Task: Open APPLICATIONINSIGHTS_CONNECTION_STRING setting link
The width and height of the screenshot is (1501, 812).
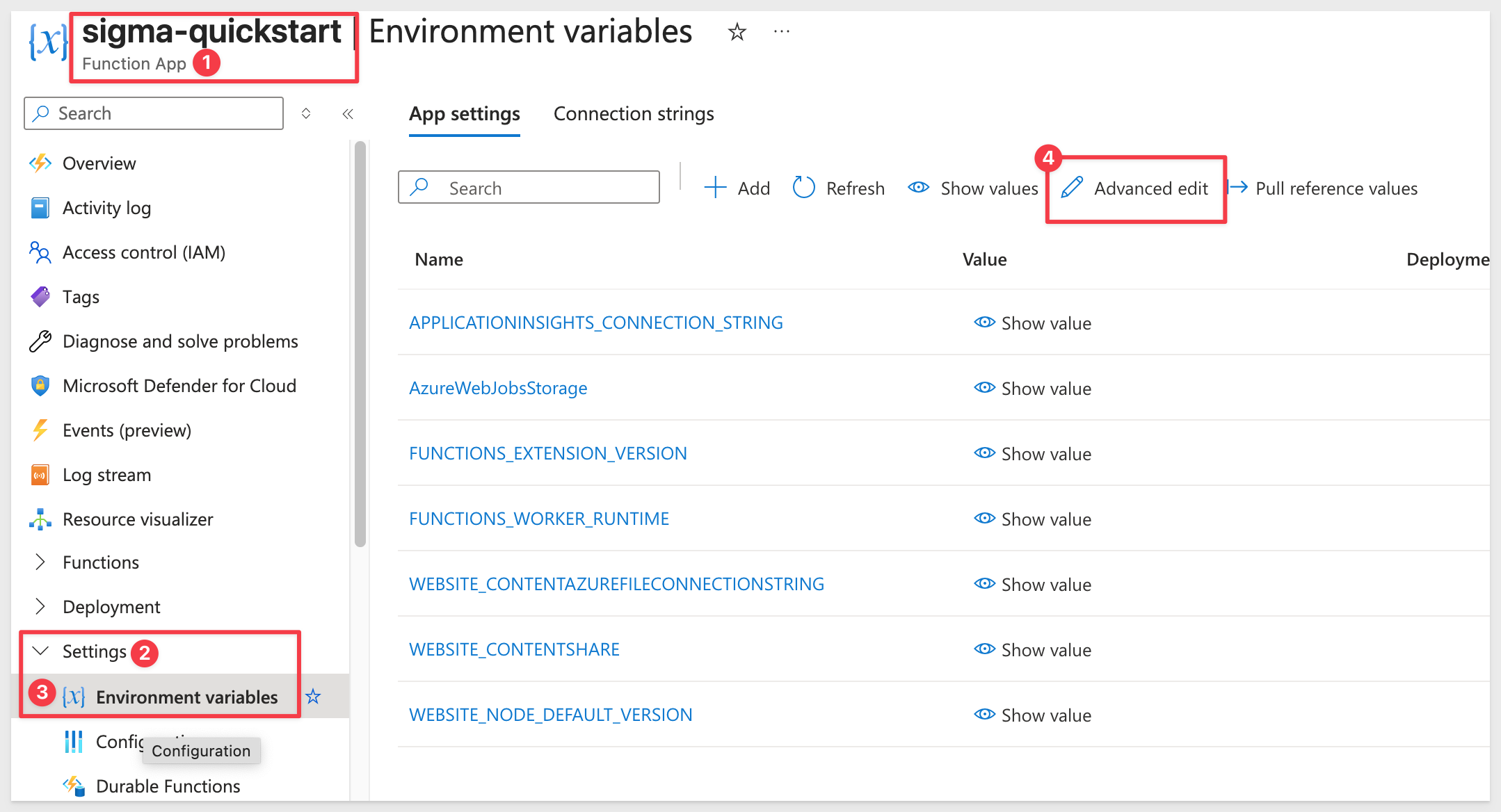Action: [596, 323]
